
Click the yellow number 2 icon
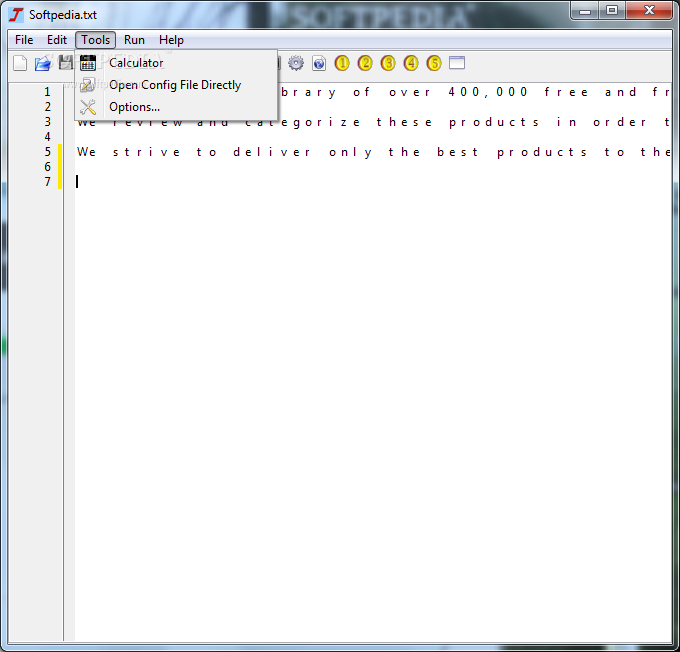[x=365, y=63]
